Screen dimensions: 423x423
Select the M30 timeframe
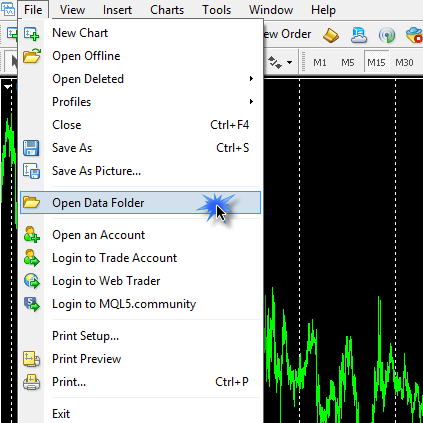pos(404,62)
